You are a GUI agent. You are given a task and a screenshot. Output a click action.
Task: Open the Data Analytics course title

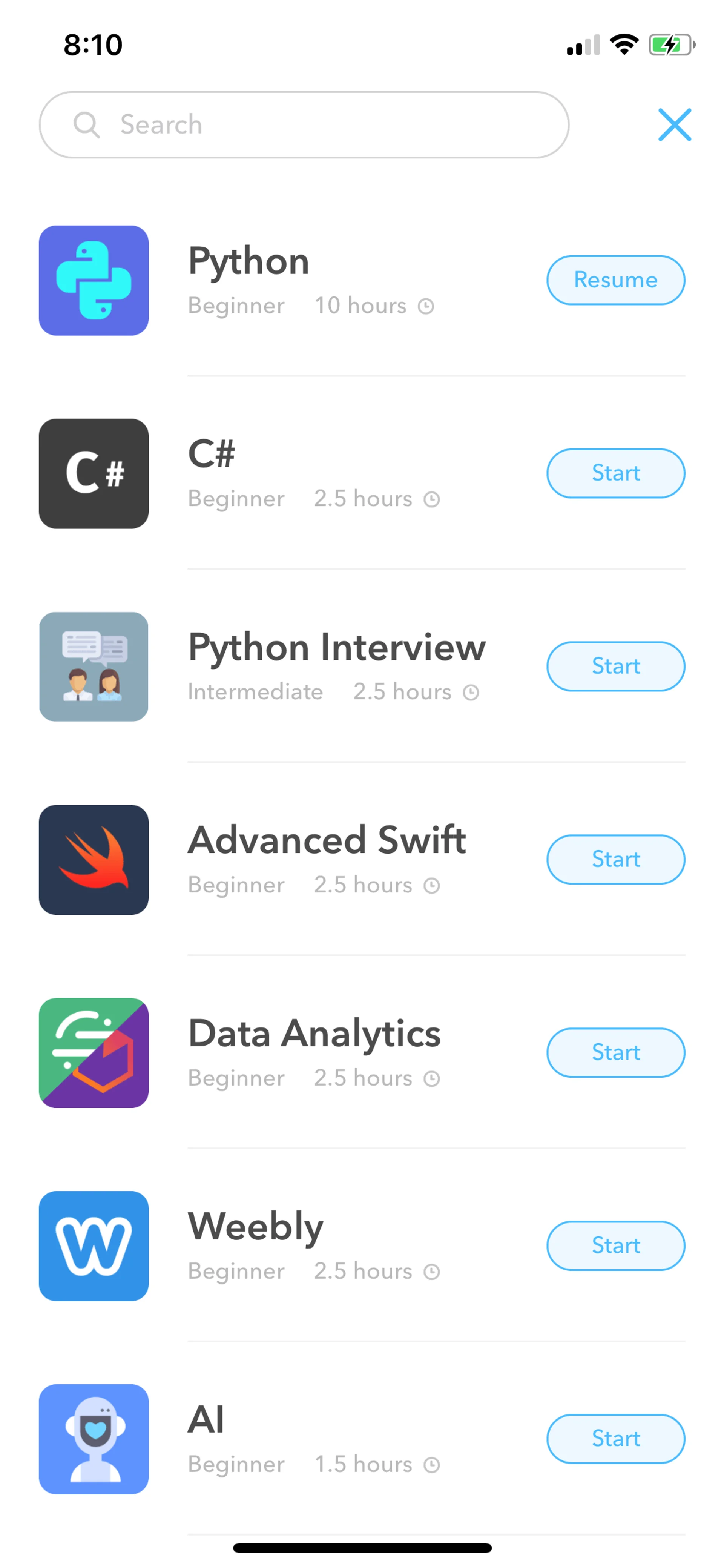coord(314,1034)
